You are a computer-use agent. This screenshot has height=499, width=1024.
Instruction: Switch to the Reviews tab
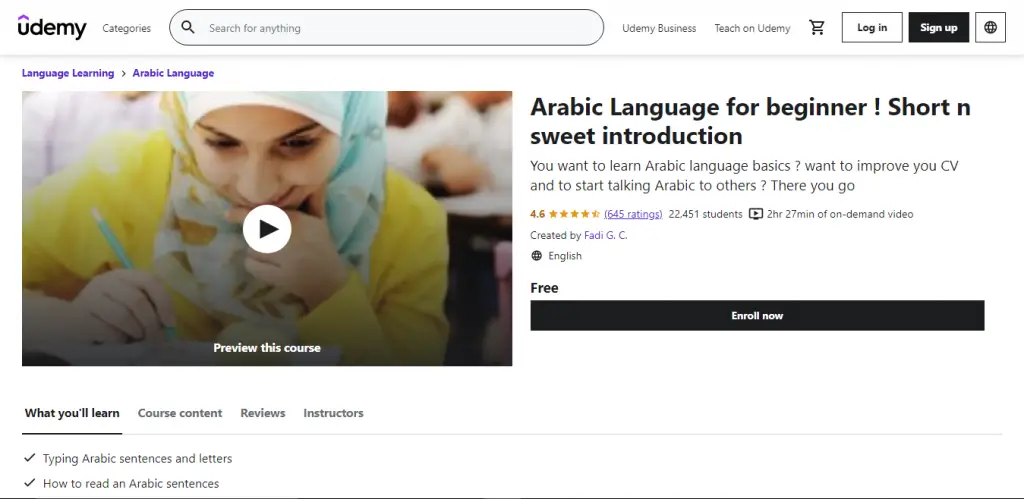263,413
